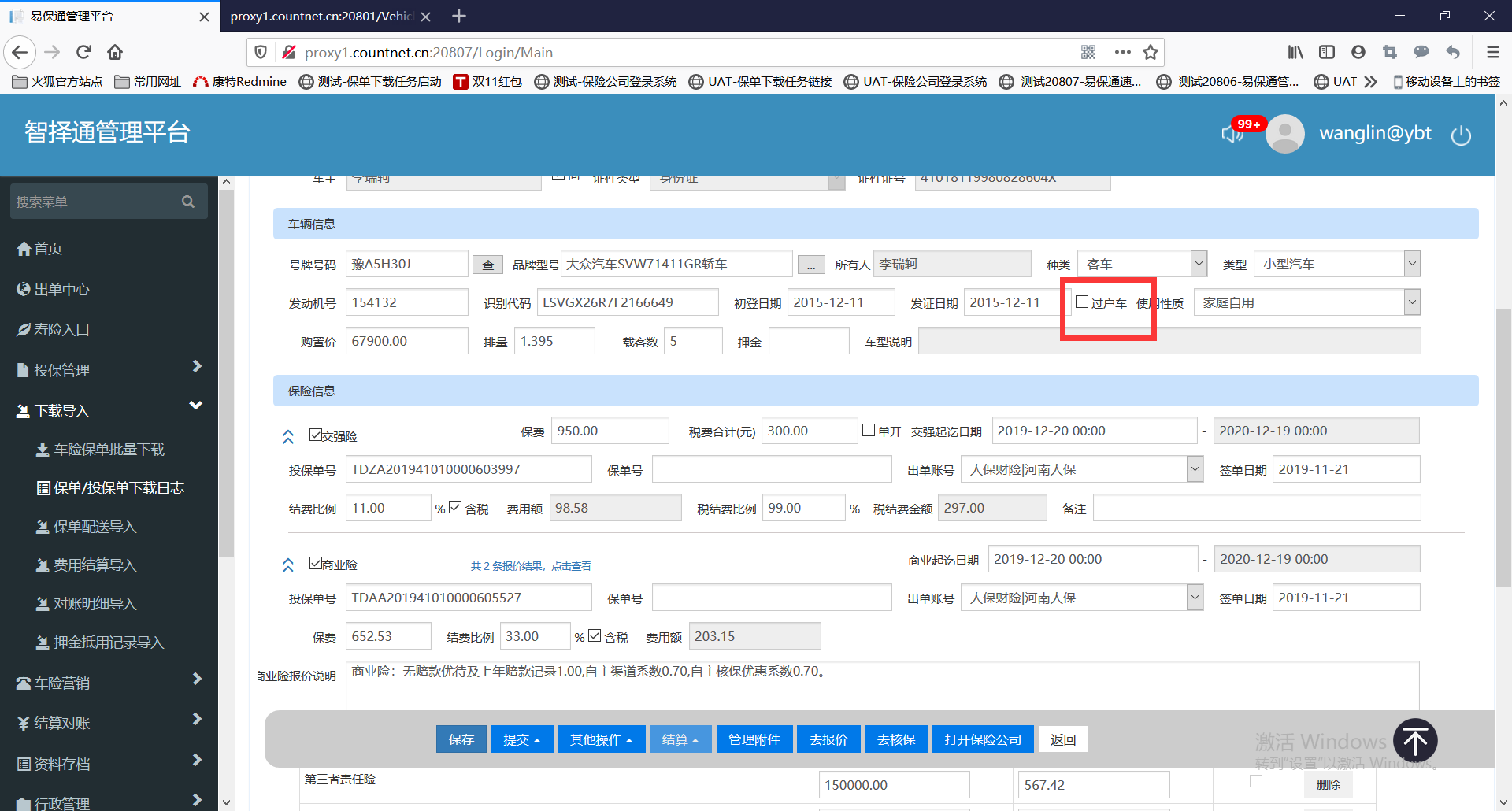The image size is (1512, 811).
Task: Click the search magnifier in sidebar
Action: point(187,202)
